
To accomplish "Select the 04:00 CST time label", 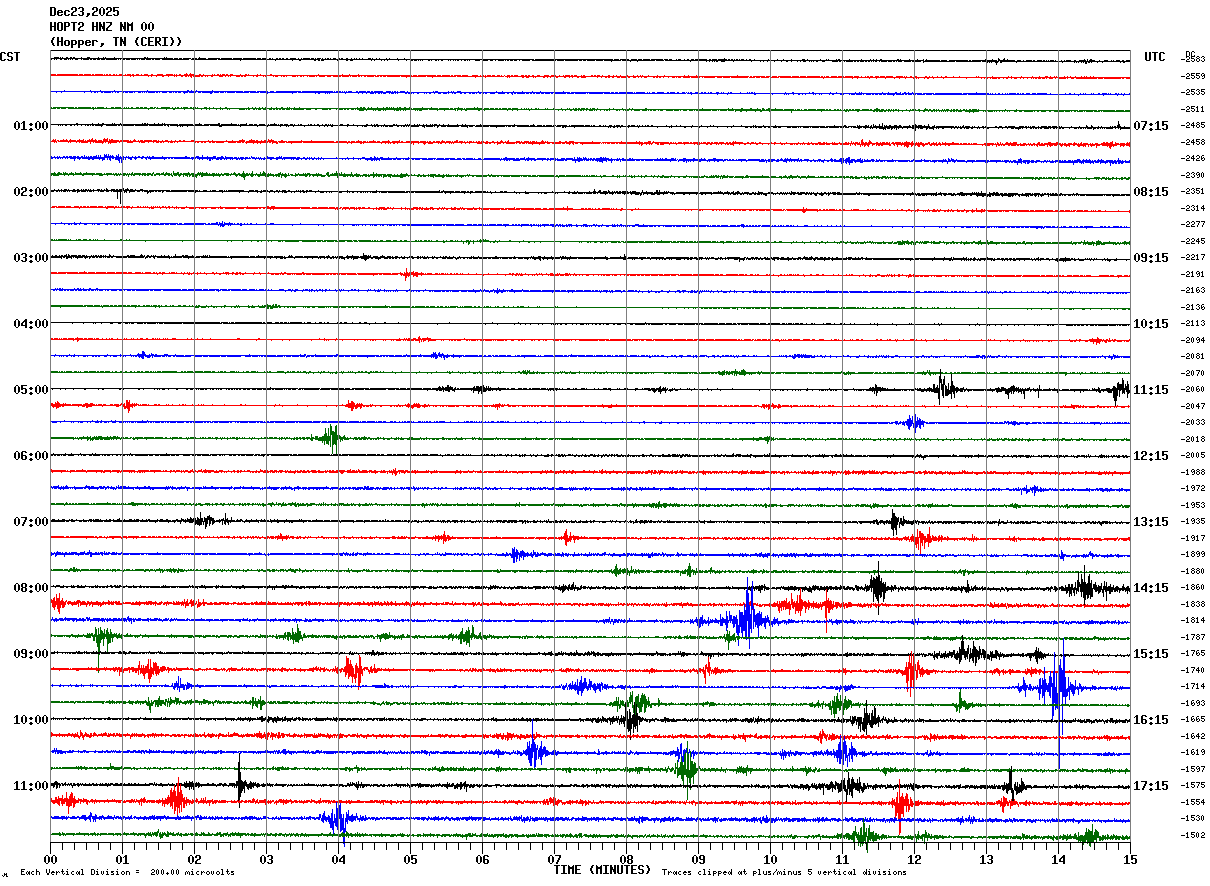I will (31, 324).
